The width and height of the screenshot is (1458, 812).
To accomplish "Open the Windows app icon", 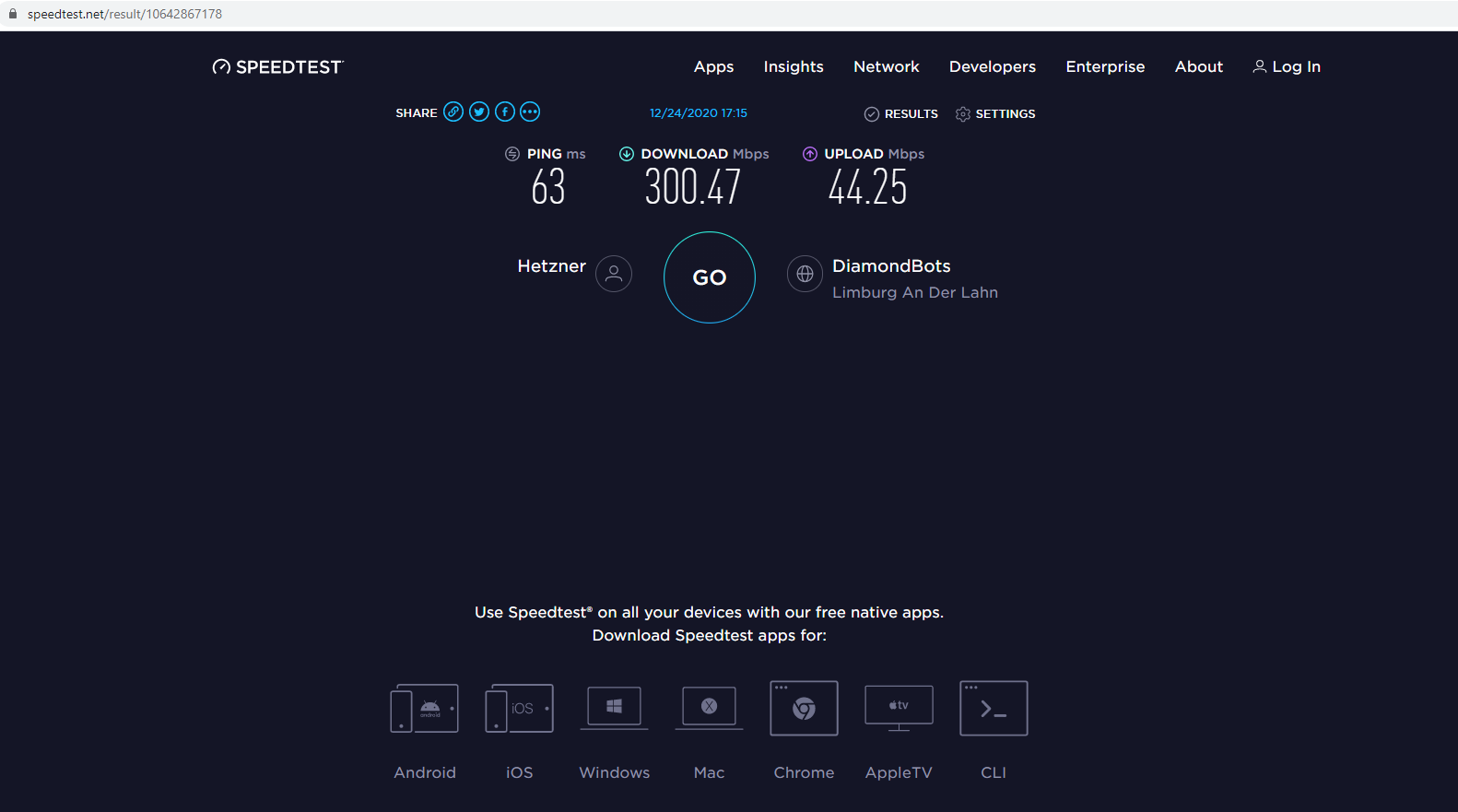I will tap(614, 708).
